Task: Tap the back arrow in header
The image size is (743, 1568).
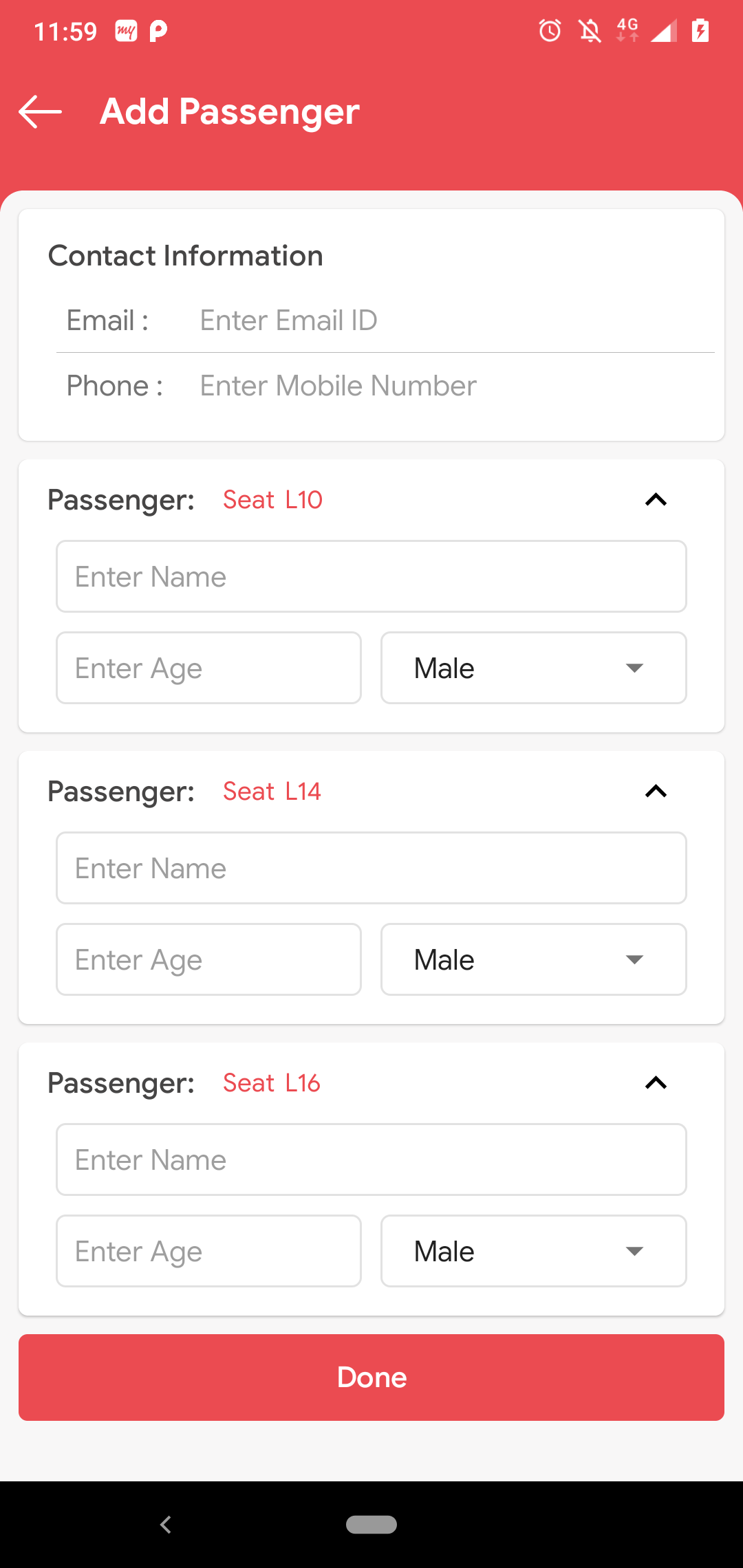Action: [x=40, y=111]
